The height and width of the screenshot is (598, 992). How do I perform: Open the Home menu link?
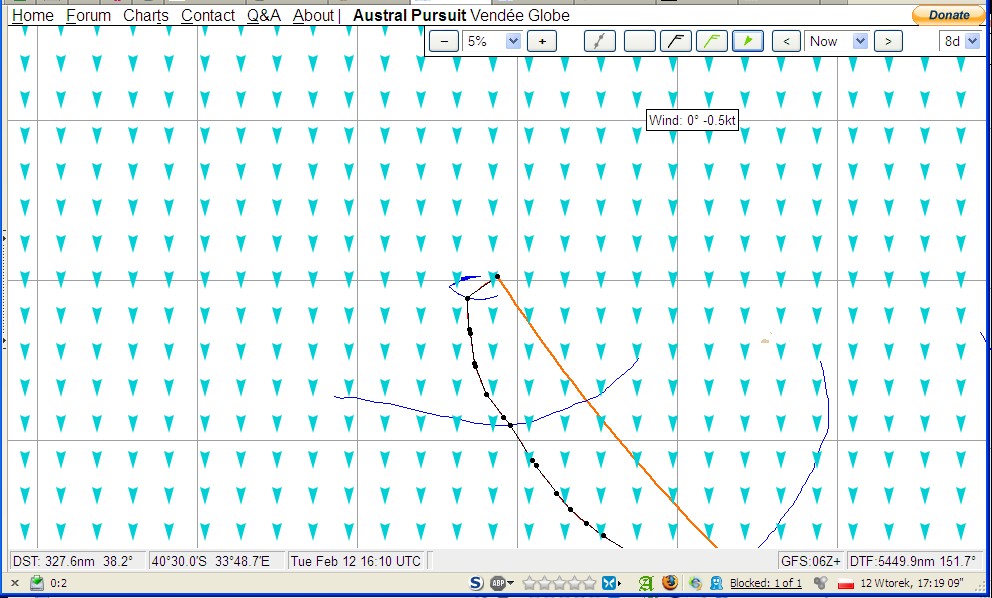pos(32,15)
